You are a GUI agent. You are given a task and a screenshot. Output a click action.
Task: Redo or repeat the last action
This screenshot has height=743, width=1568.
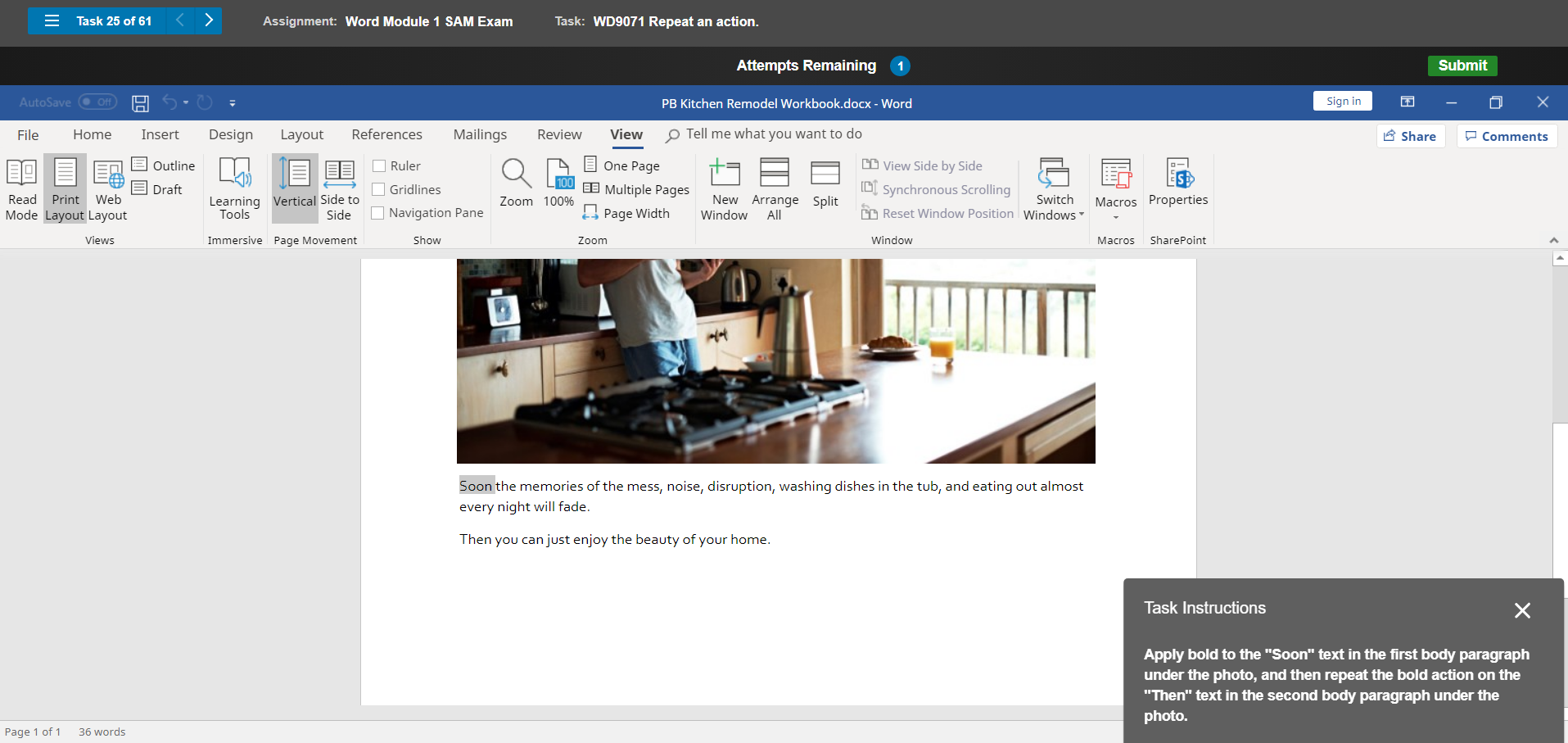[x=205, y=102]
